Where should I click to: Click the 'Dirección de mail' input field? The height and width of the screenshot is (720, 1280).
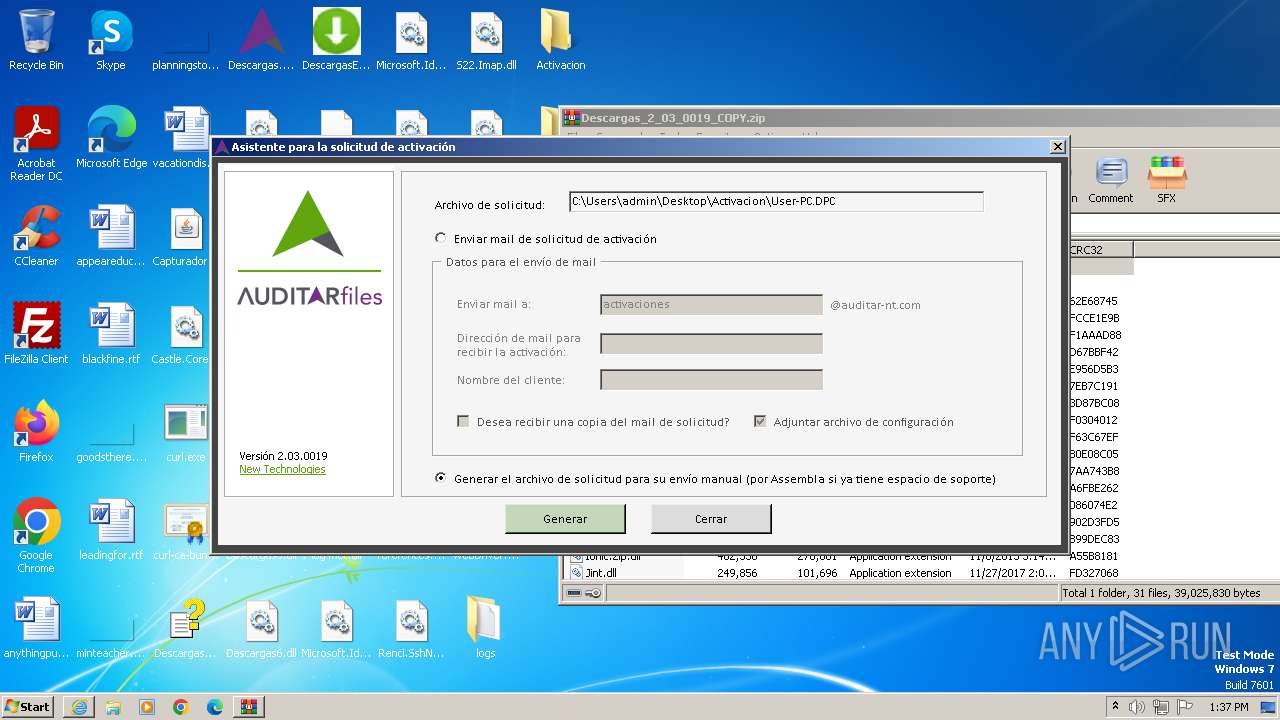711,344
